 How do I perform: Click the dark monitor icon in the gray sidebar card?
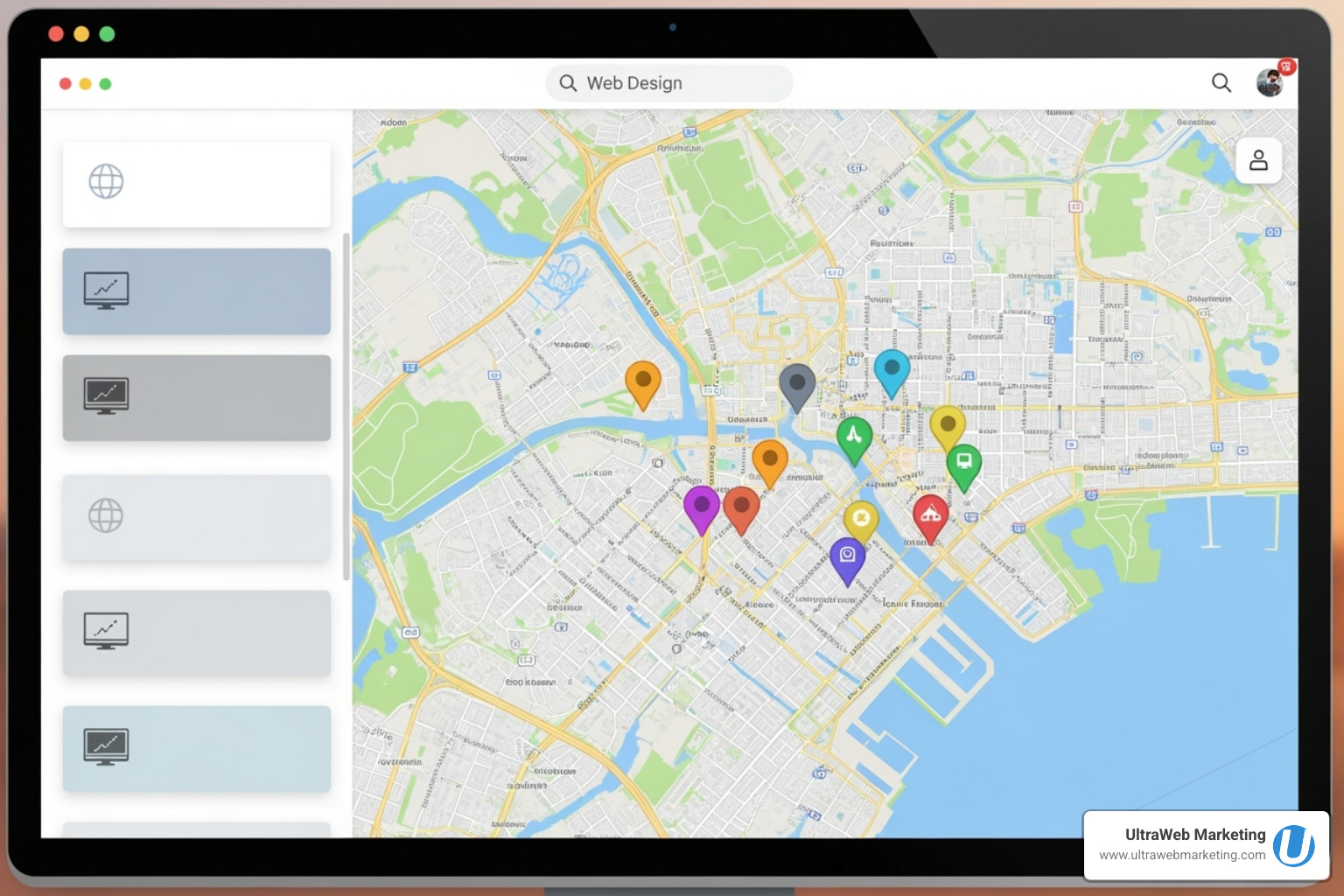107,396
